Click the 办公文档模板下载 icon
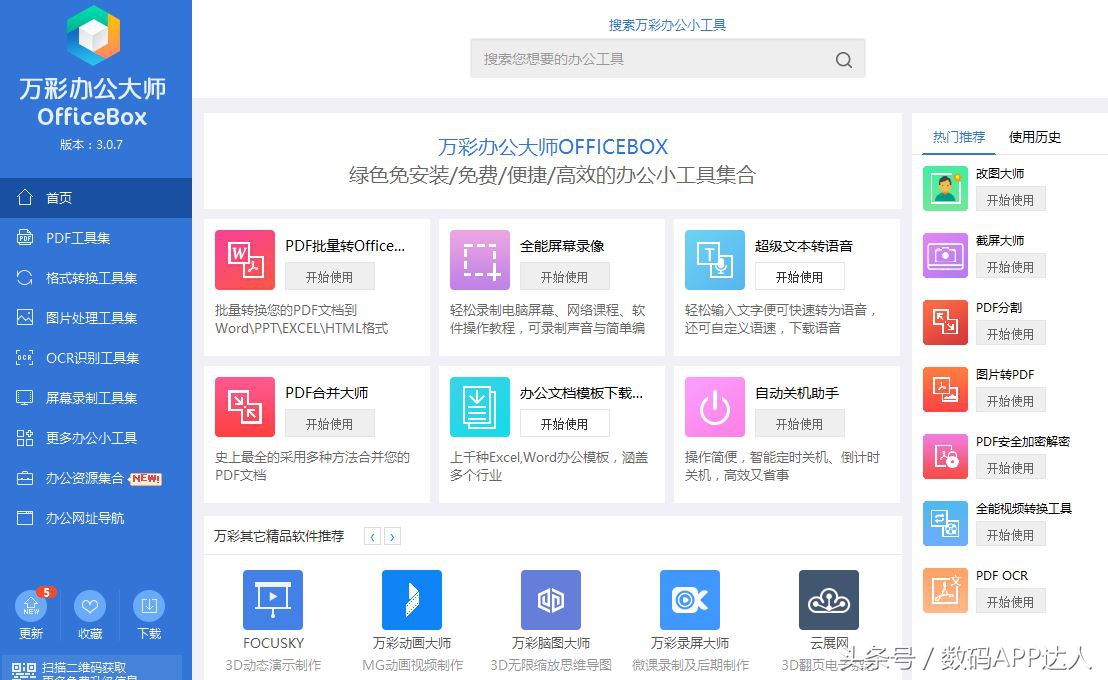 click(480, 407)
